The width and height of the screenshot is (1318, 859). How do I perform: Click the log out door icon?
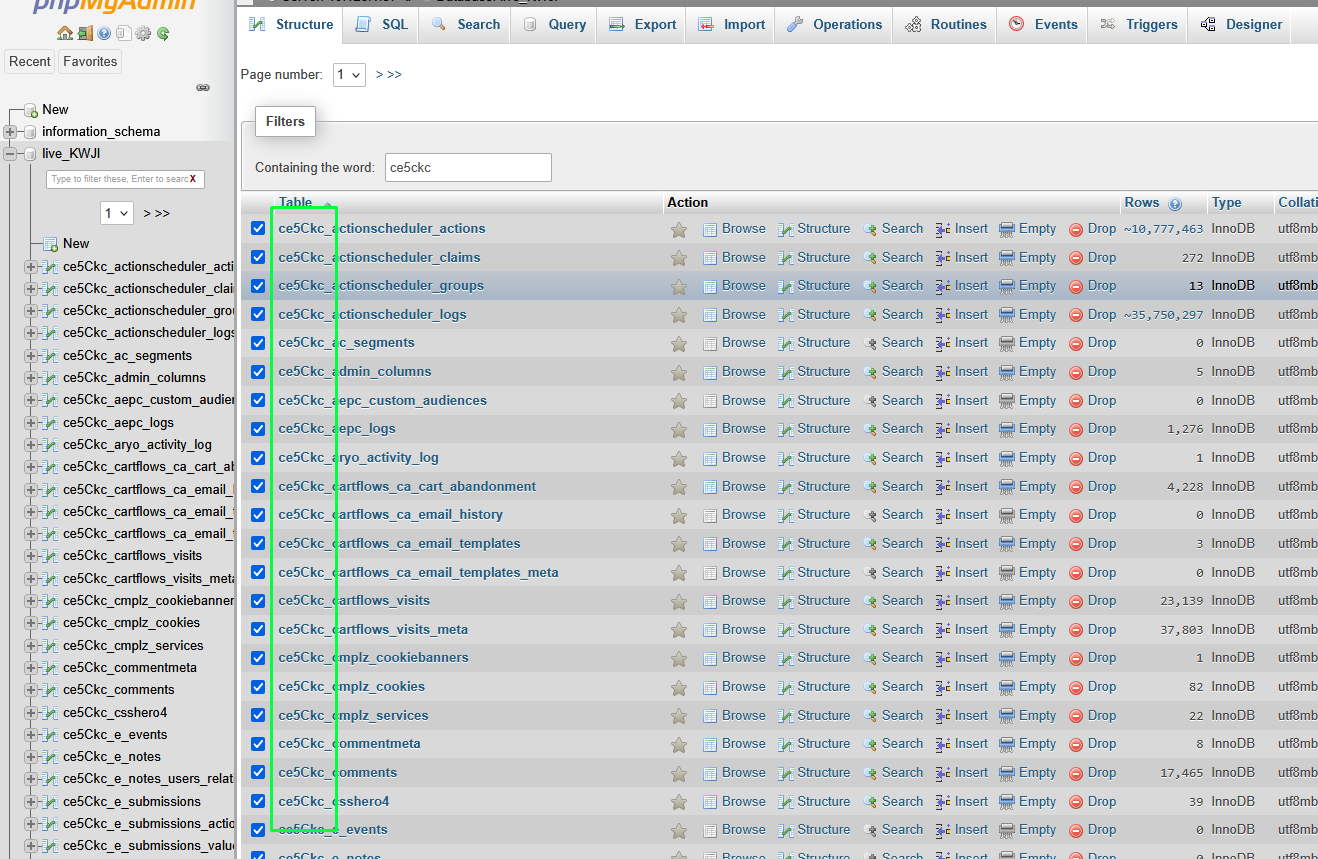[x=84, y=33]
